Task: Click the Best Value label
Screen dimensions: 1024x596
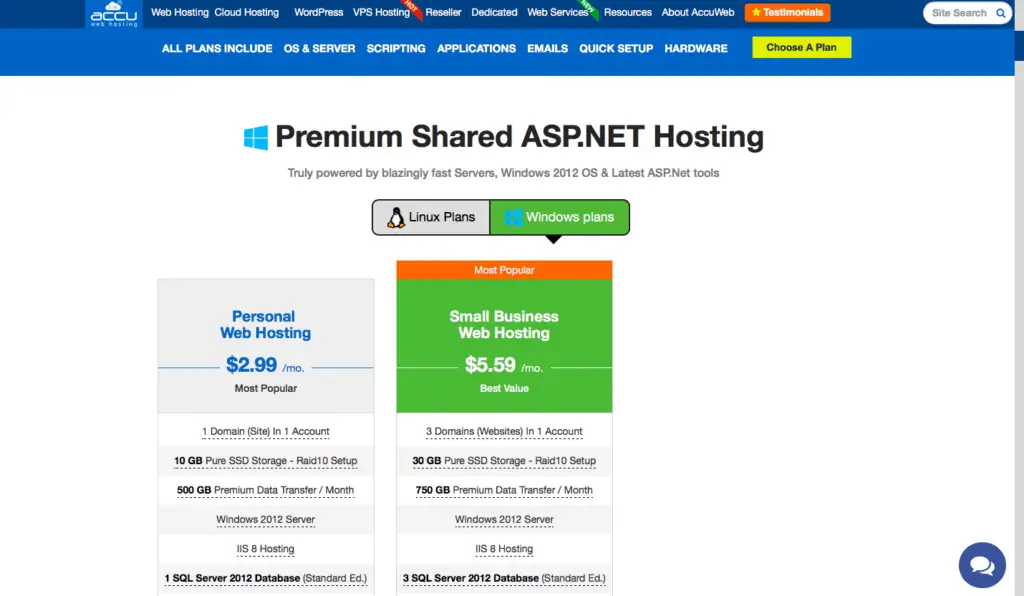Action: pyautogui.click(x=504, y=388)
